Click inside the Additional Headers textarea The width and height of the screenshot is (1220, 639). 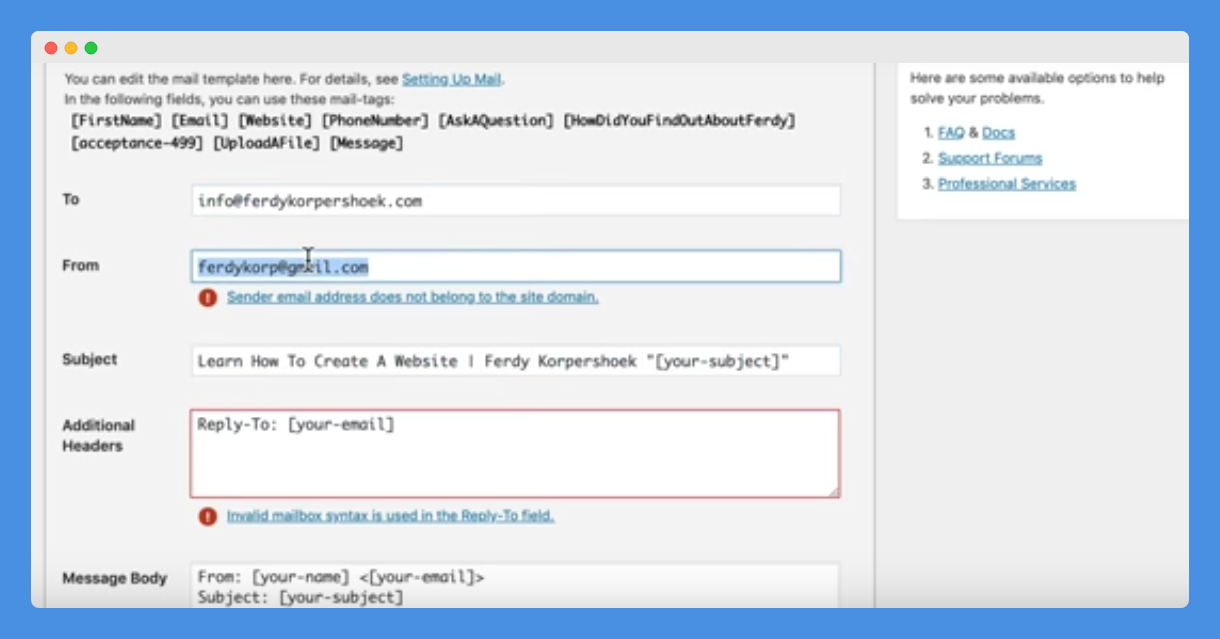516,453
